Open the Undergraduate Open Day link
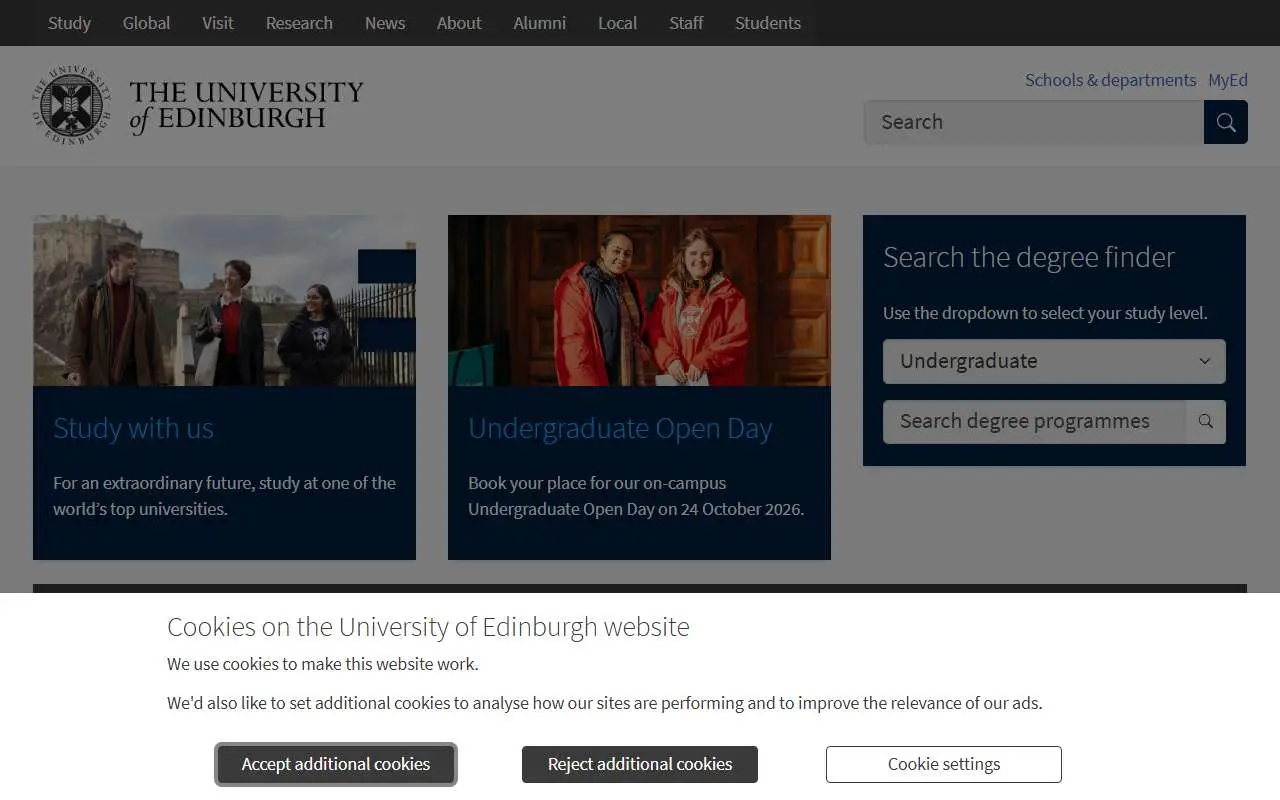1280x800 pixels. tap(620, 428)
